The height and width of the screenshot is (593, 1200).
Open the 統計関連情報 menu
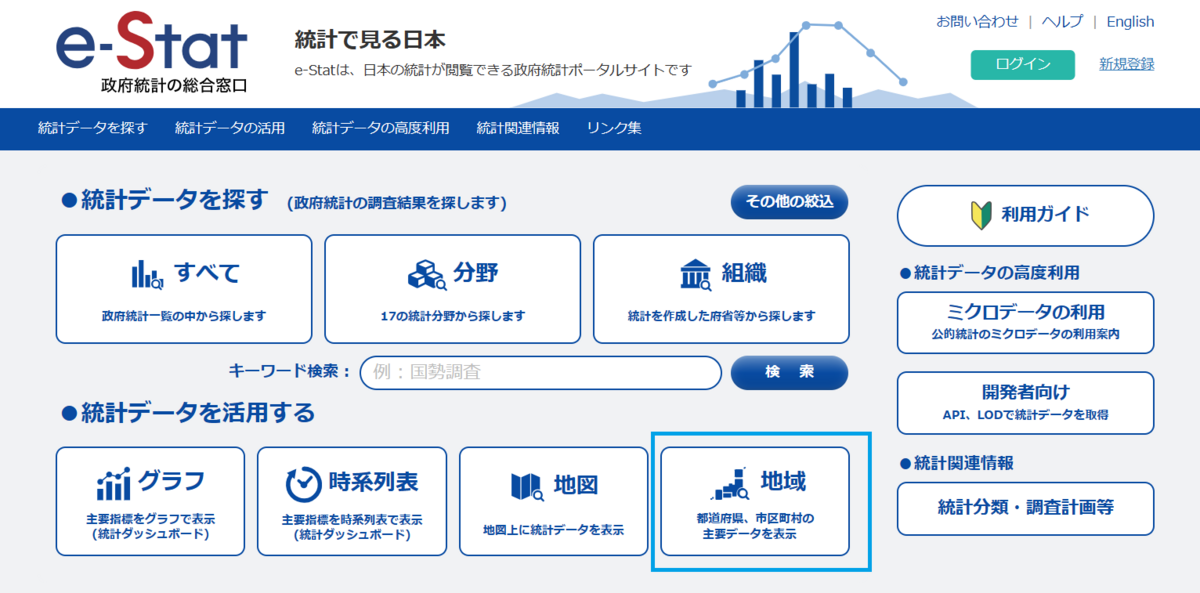pyautogui.click(x=518, y=128)
